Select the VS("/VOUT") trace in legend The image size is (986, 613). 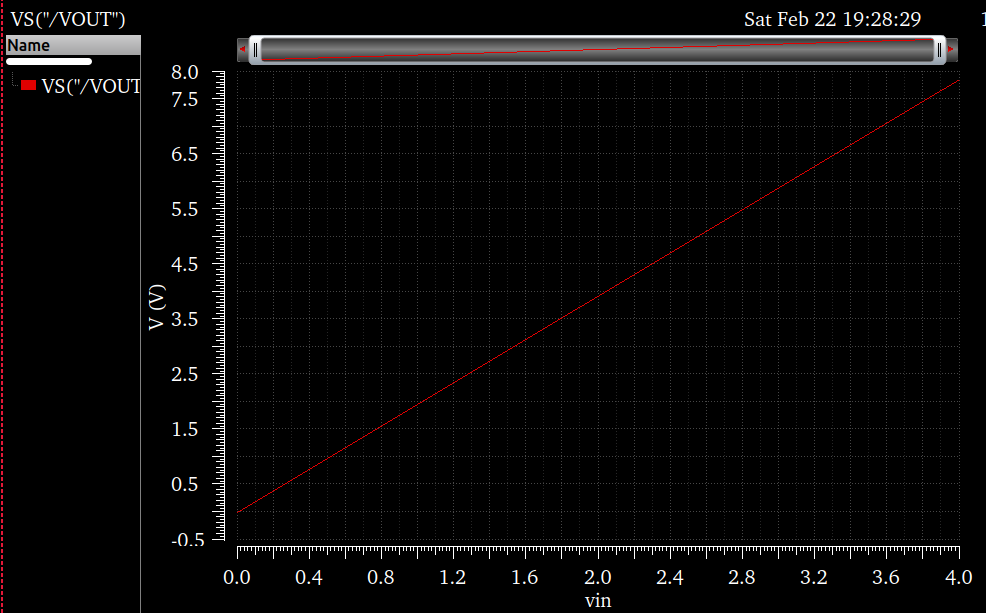pos(91,86)
